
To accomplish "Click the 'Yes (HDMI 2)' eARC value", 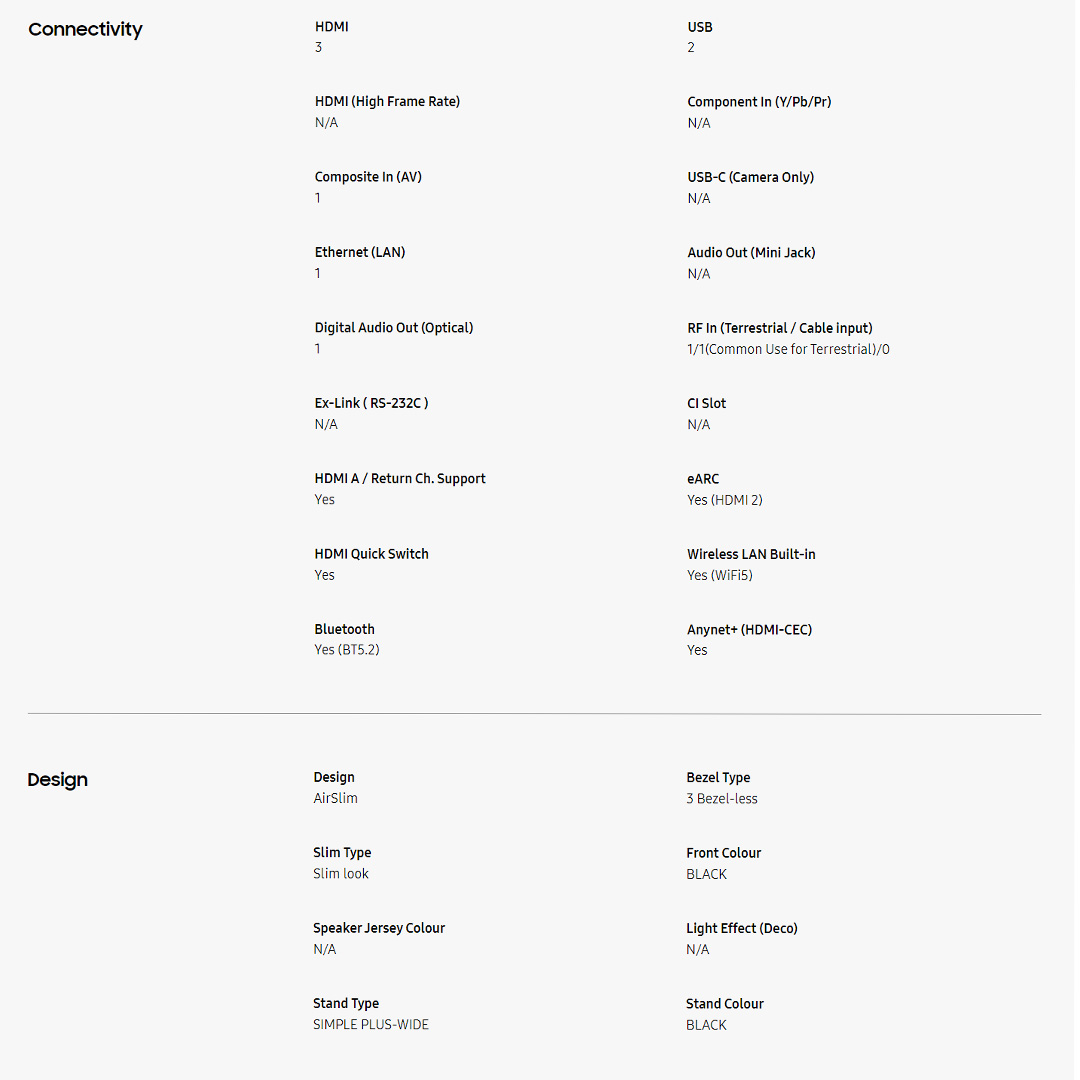I will pos(724,500).
